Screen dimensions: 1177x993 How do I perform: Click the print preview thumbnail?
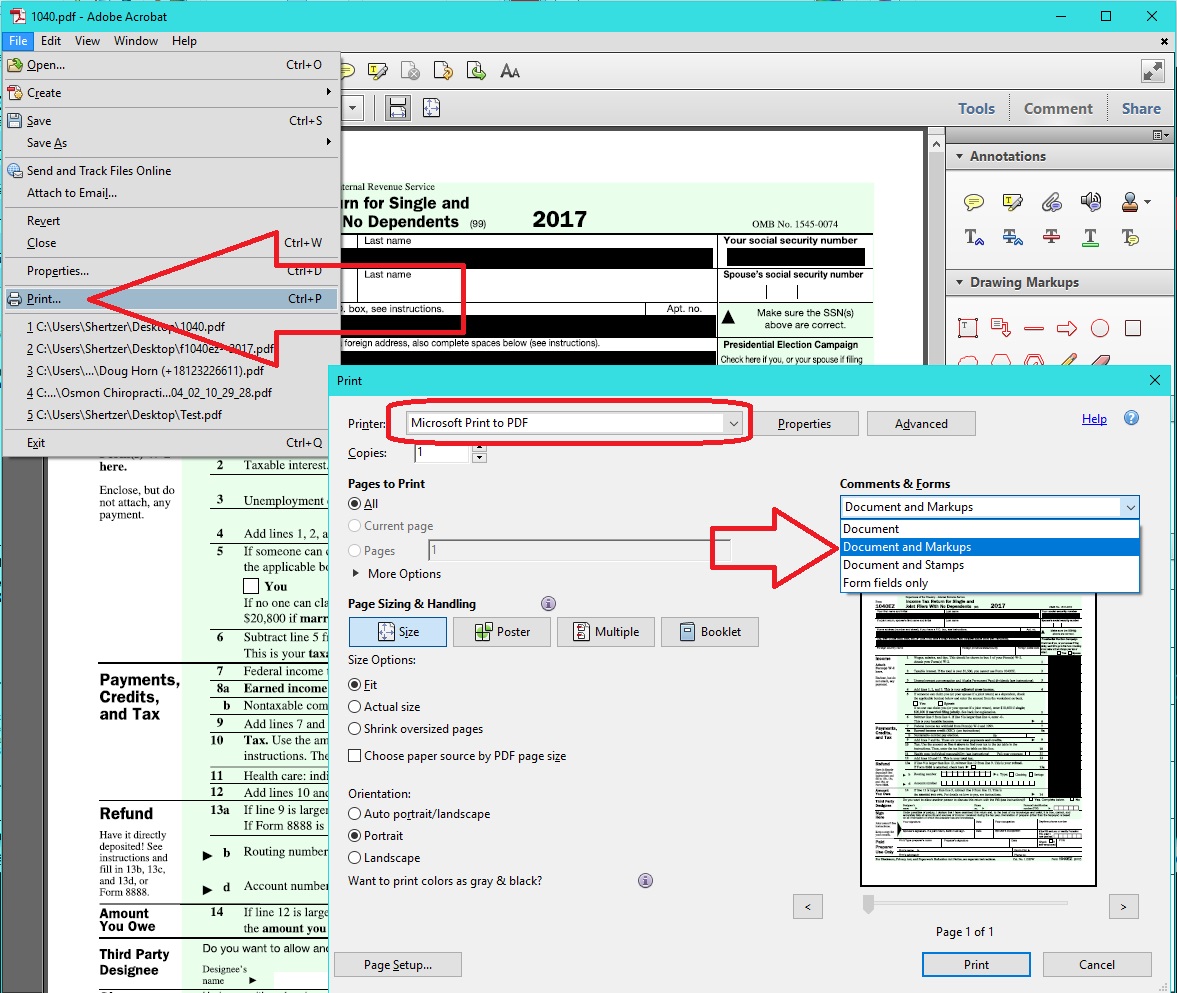tap(978, 738)
